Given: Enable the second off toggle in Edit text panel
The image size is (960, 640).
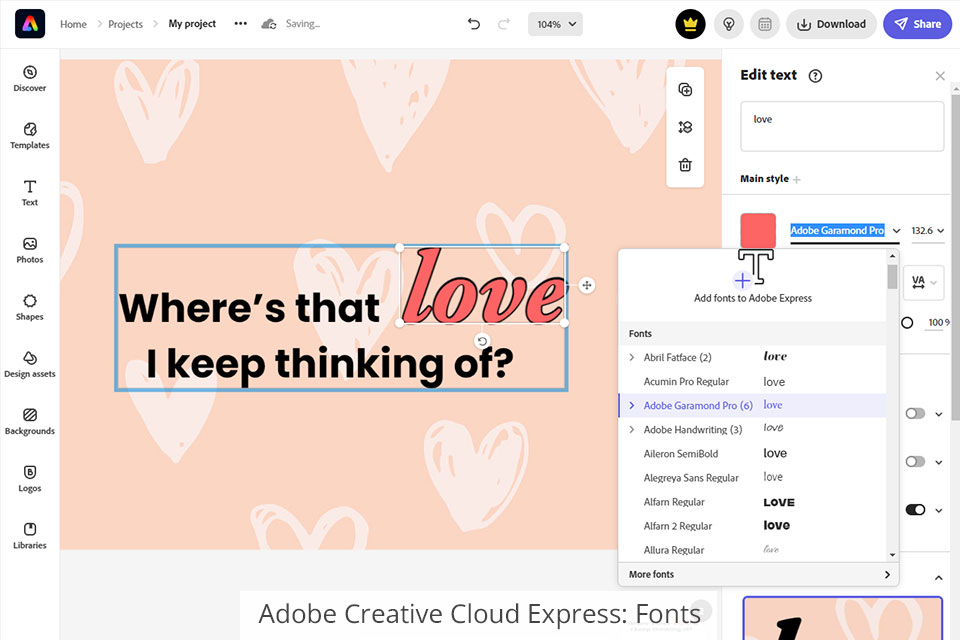Looking at the screenshot, I should tap(915, 461).
